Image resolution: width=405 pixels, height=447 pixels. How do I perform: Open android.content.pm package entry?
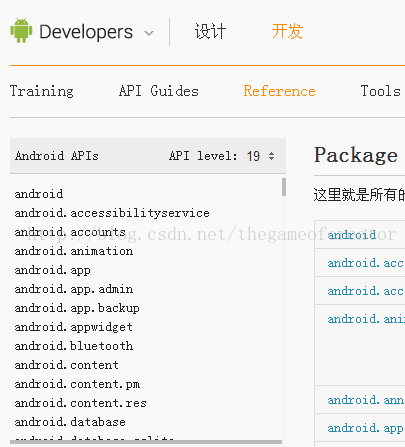pyautogui.click(x=77, y=384)
